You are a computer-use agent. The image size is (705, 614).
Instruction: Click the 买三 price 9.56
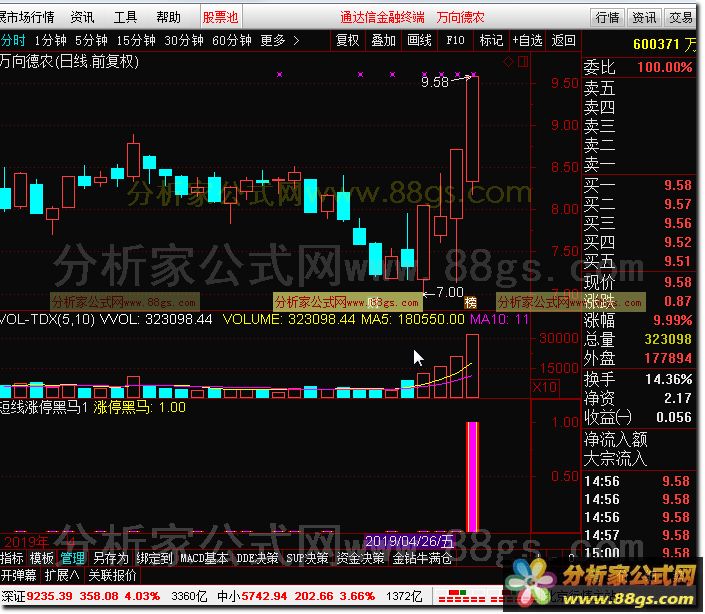pos(678,223)
